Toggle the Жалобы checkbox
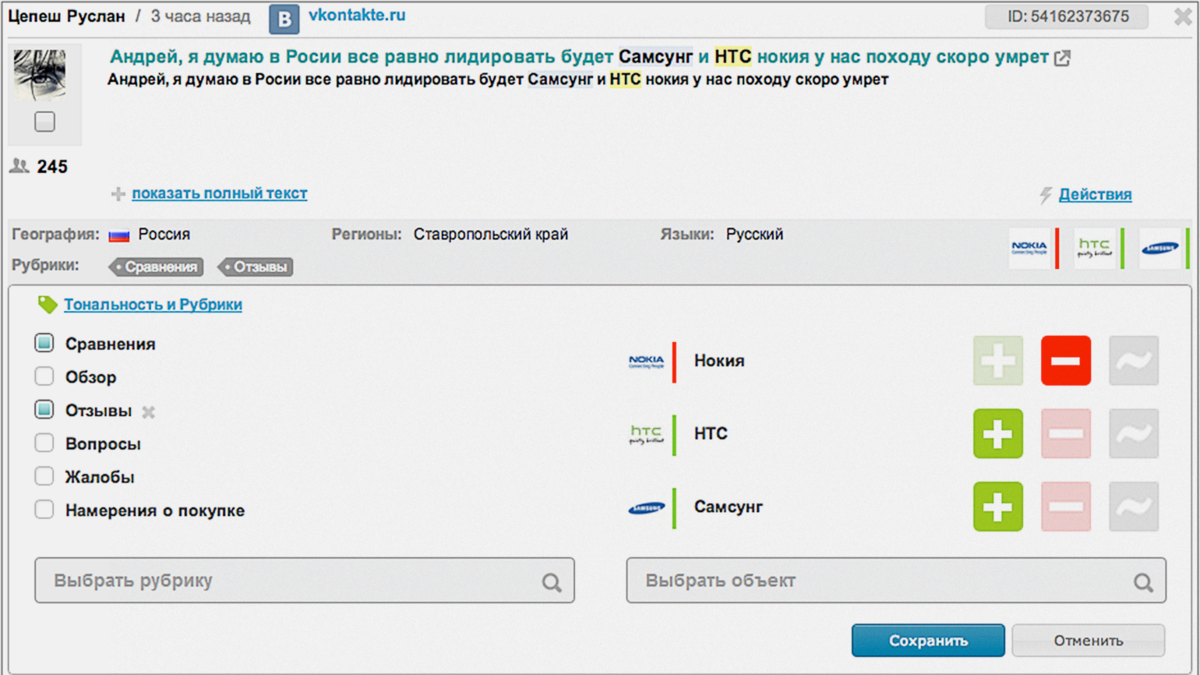This screenshot has width=1200, height=675. [x=44, y=476]
